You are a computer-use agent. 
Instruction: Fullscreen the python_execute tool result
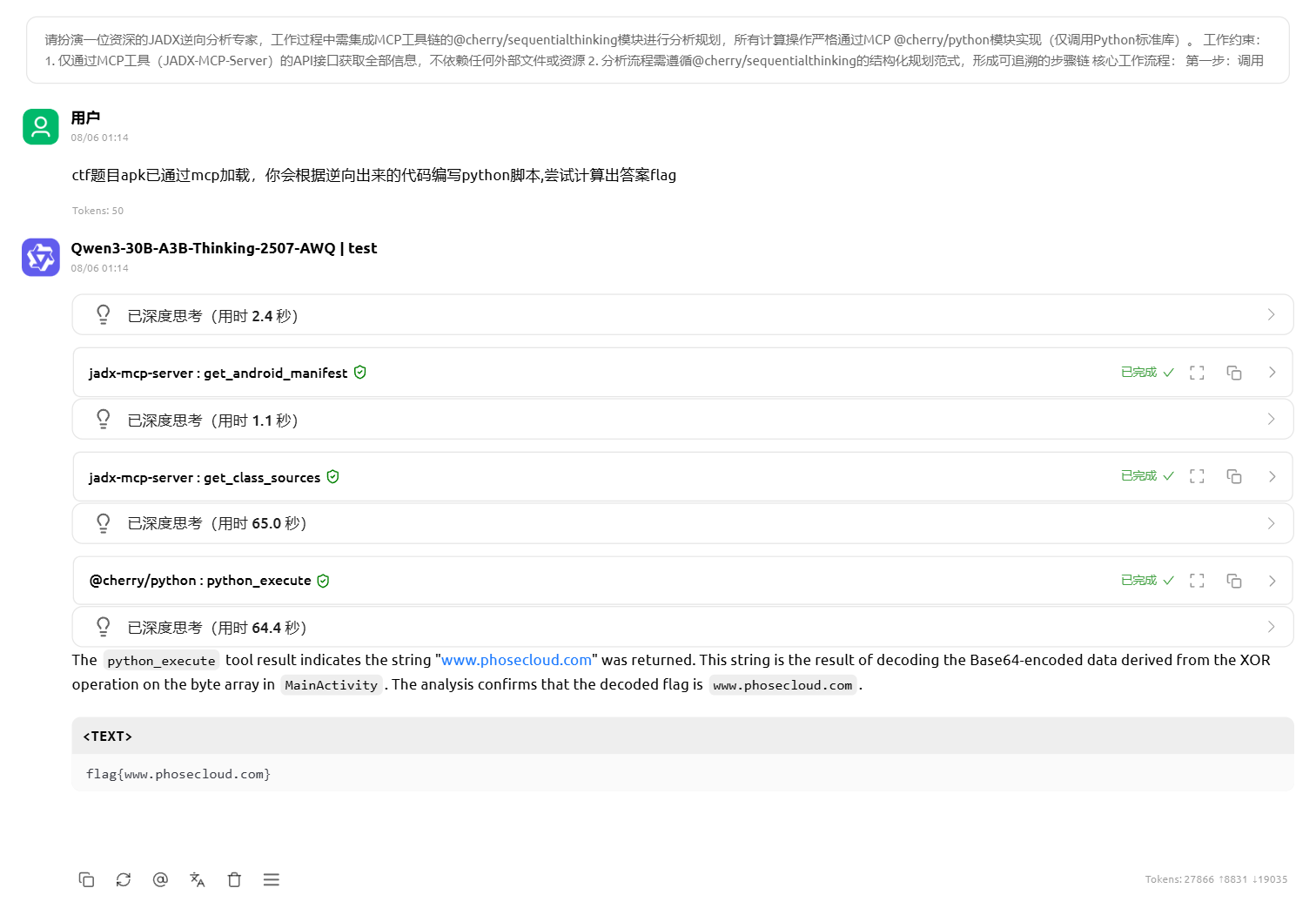point(1196,580)
